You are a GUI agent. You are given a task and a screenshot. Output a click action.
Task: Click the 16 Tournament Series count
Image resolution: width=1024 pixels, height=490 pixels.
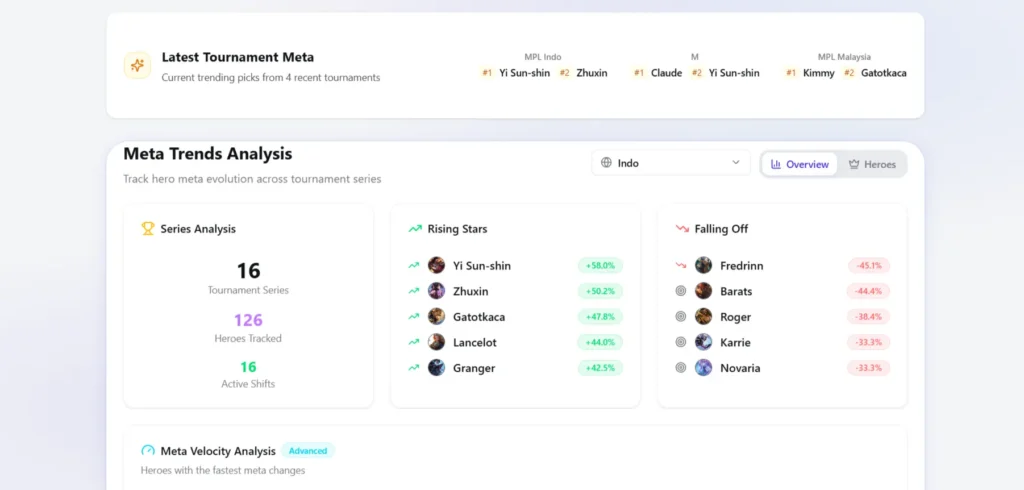point(248,270)
